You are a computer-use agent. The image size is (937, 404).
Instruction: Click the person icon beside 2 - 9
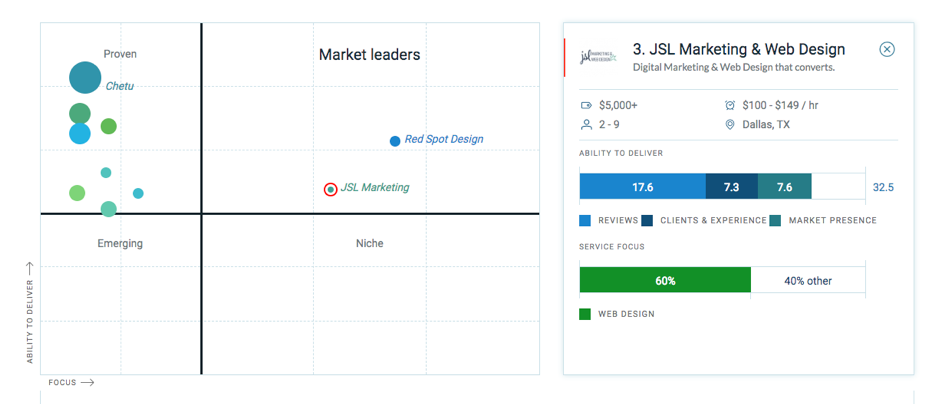(586, 125)
